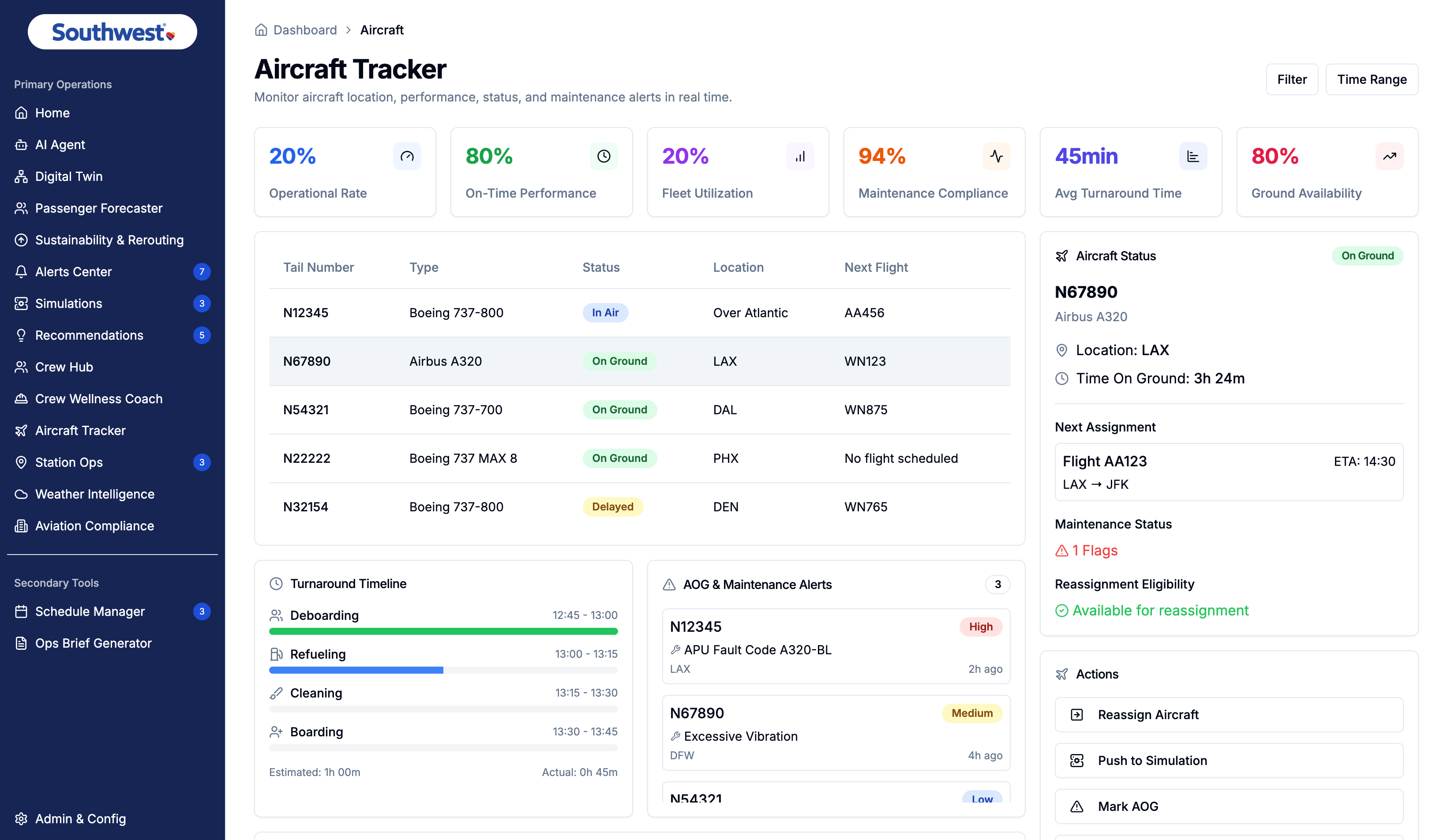The width and height of the screenshot is (1447, 840).
Task: Open the Filter button
Action: 1292,79
